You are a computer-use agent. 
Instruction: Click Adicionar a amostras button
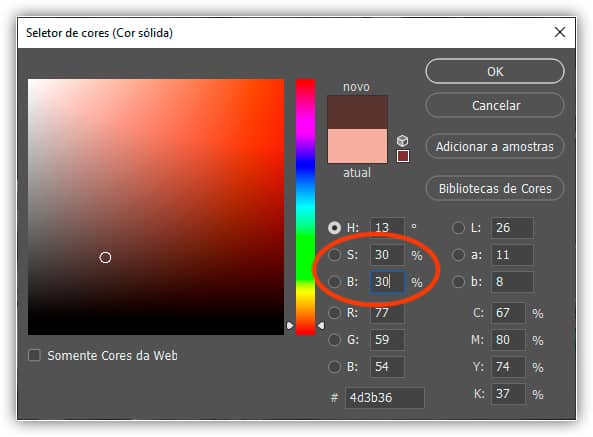tap(495, 146)
